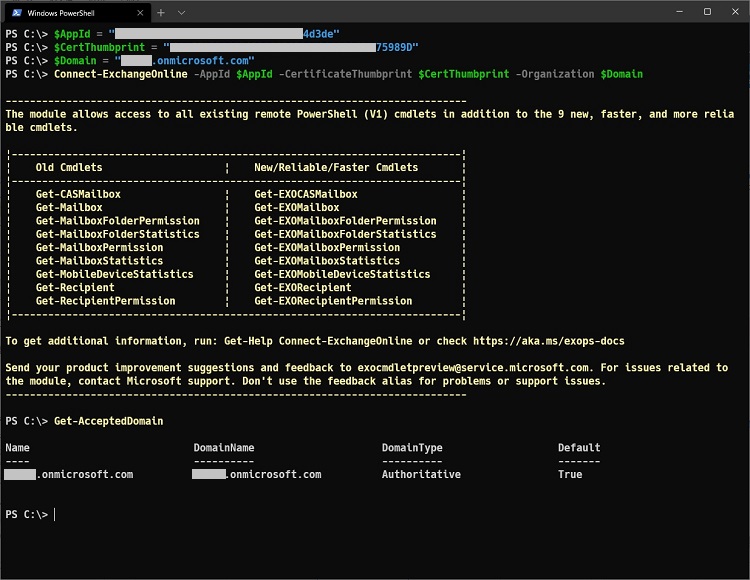This screenshot has height=580, width=750.
Task: Open a new terminal tab
Action: tap(161, 13)
